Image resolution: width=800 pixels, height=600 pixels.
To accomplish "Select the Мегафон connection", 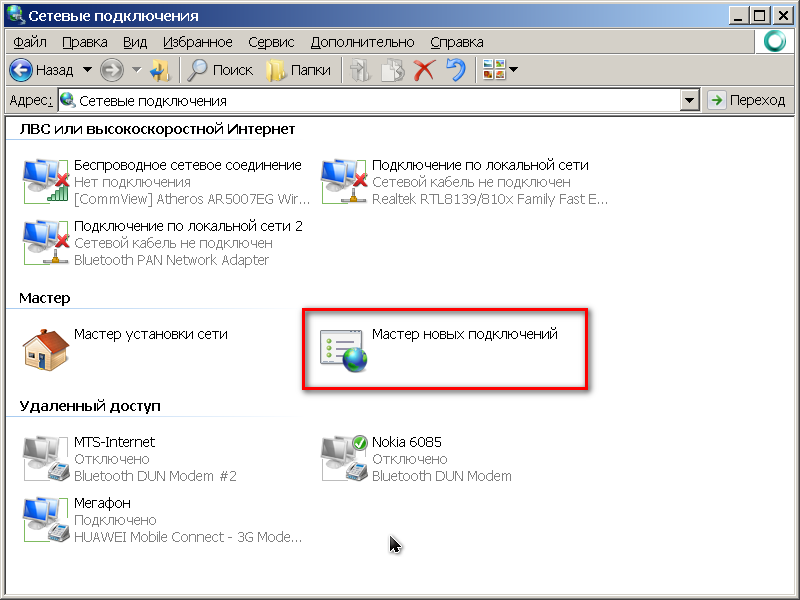I will pyautogui.click(x=46, y=519).
